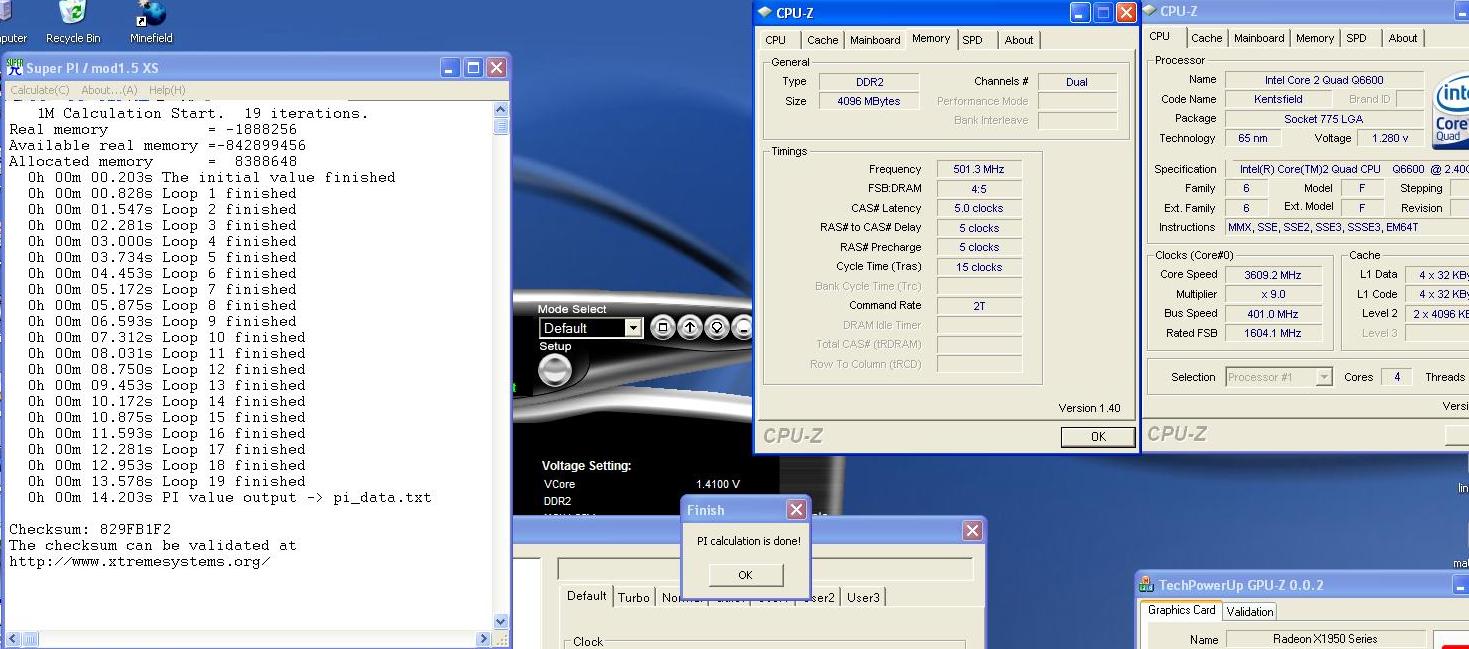Viewport: 1469px width, 649px height.
Task: Switch to CPU tab in CPU-Z Memory window
Action: (x=775, y=40)
